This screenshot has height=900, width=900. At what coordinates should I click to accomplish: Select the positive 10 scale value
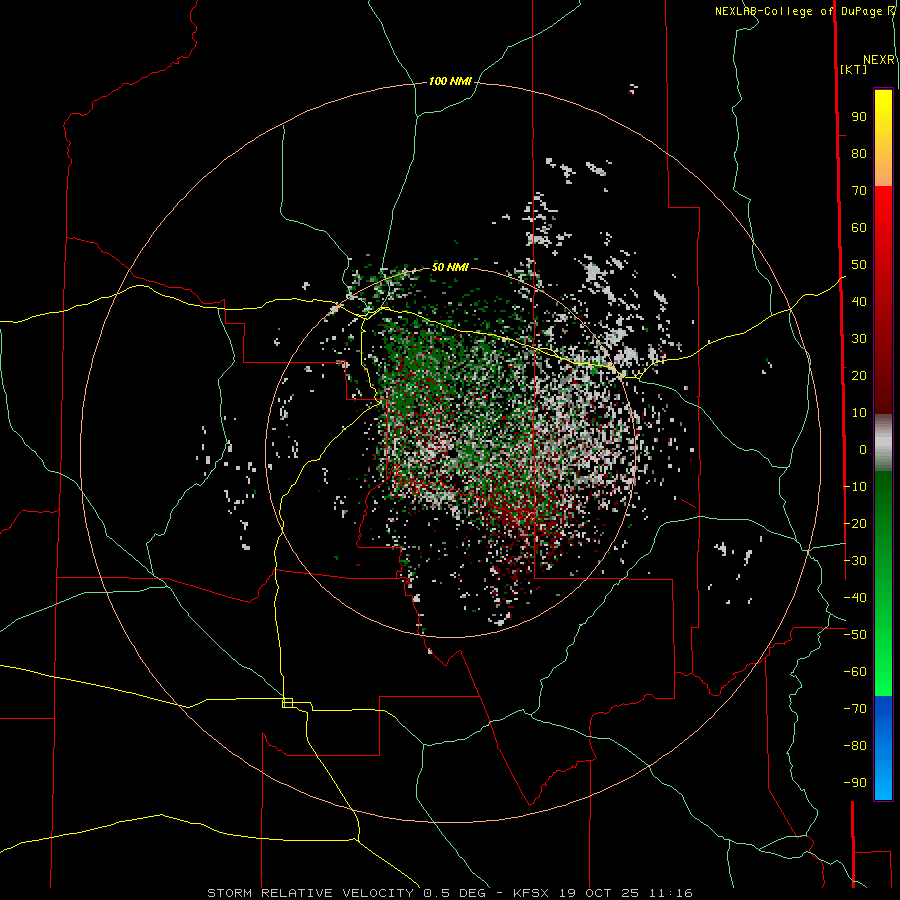click(859, 413)
